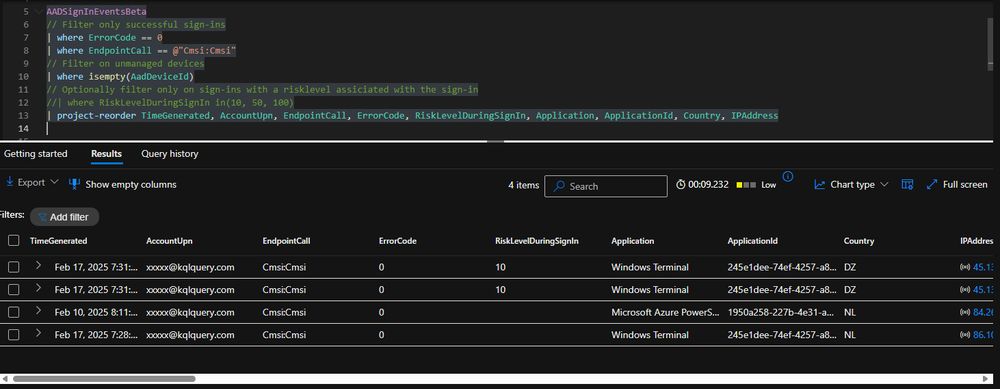
Task: Select ApplicationId cell starting 1950a258-227b
Action: click(781, 312)
